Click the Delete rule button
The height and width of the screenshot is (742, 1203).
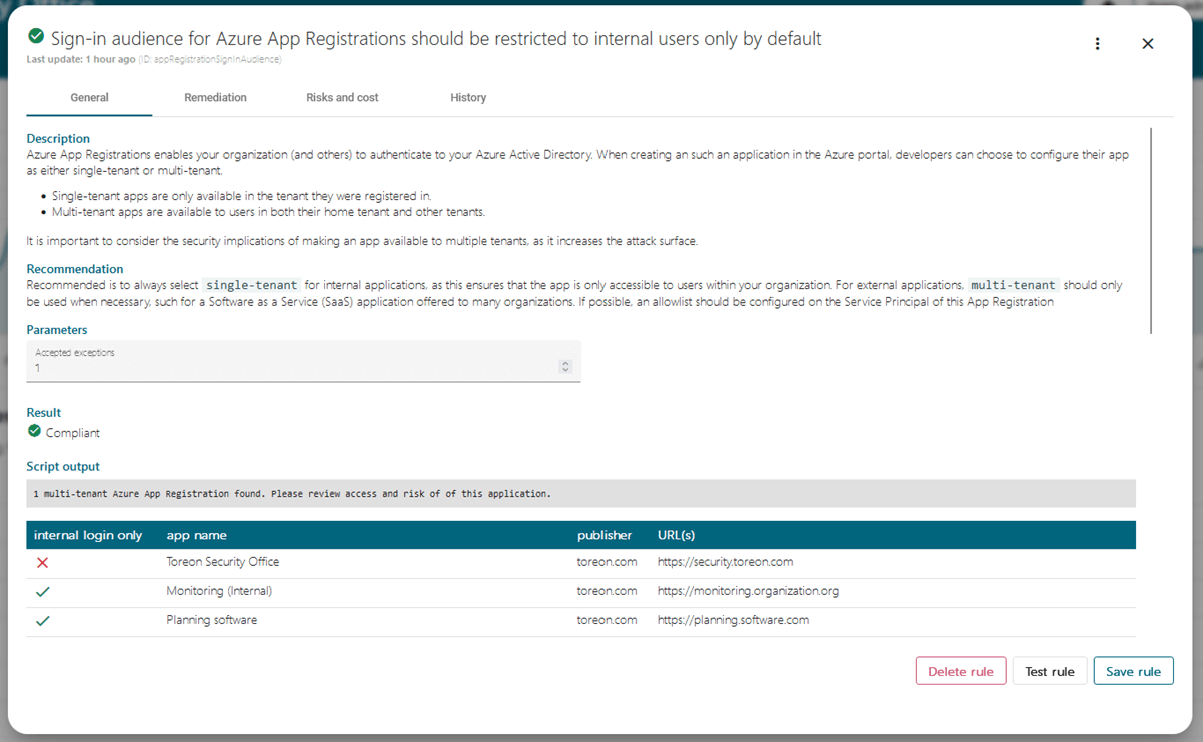pyautogui.click(x=961, y=671)
